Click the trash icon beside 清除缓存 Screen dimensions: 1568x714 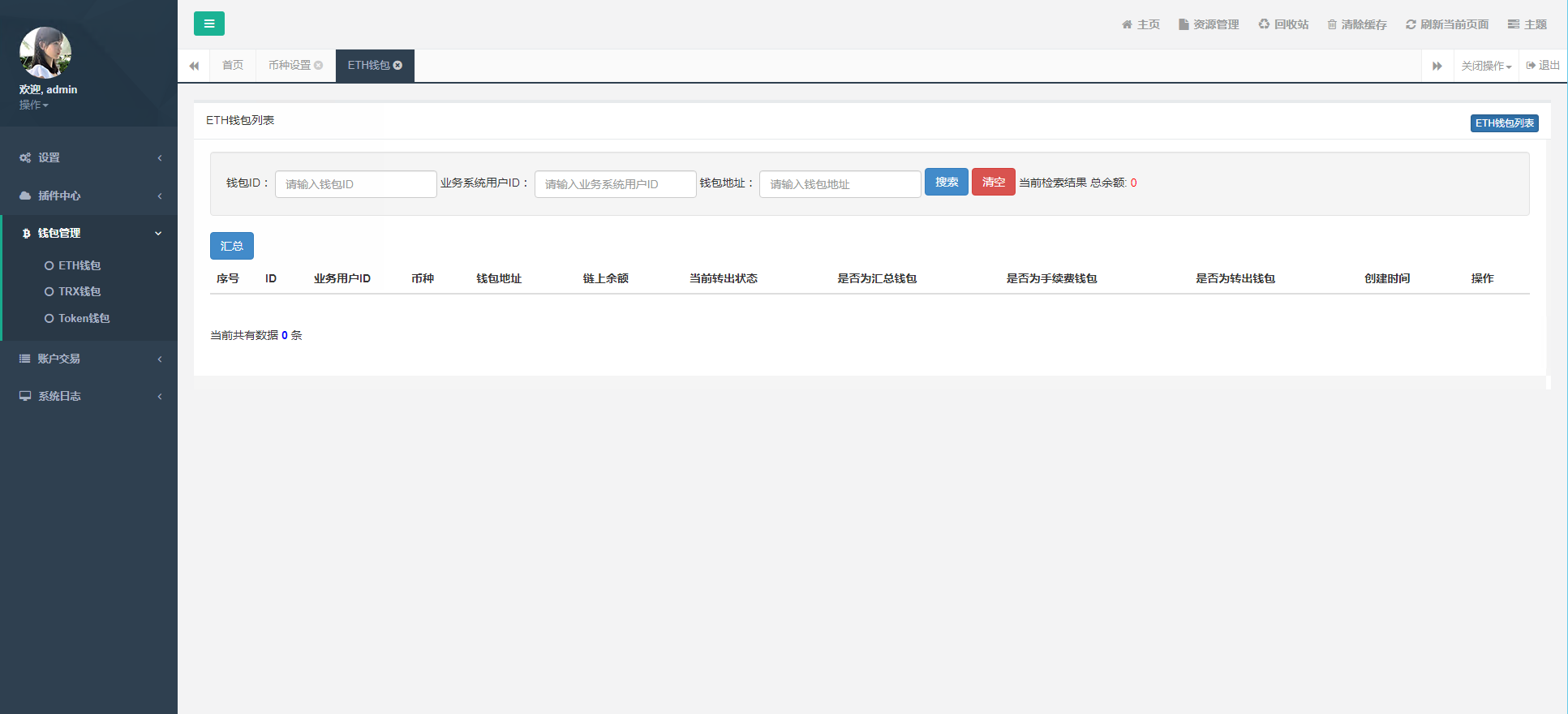pyautogui.click(x=1332, y=24)
